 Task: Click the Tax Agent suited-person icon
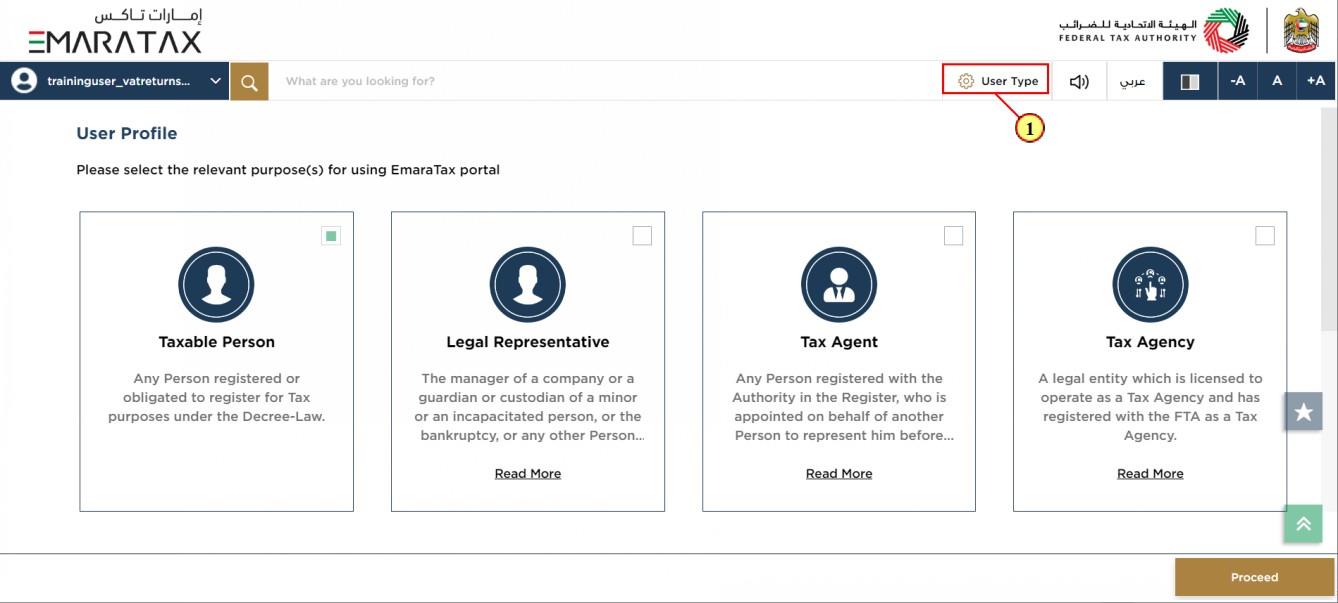pos(839,285)
